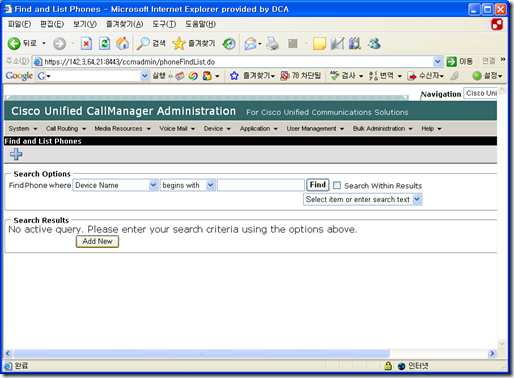514x378 pixels.
Task: Click the Print icon
Action: coord(272,44)
